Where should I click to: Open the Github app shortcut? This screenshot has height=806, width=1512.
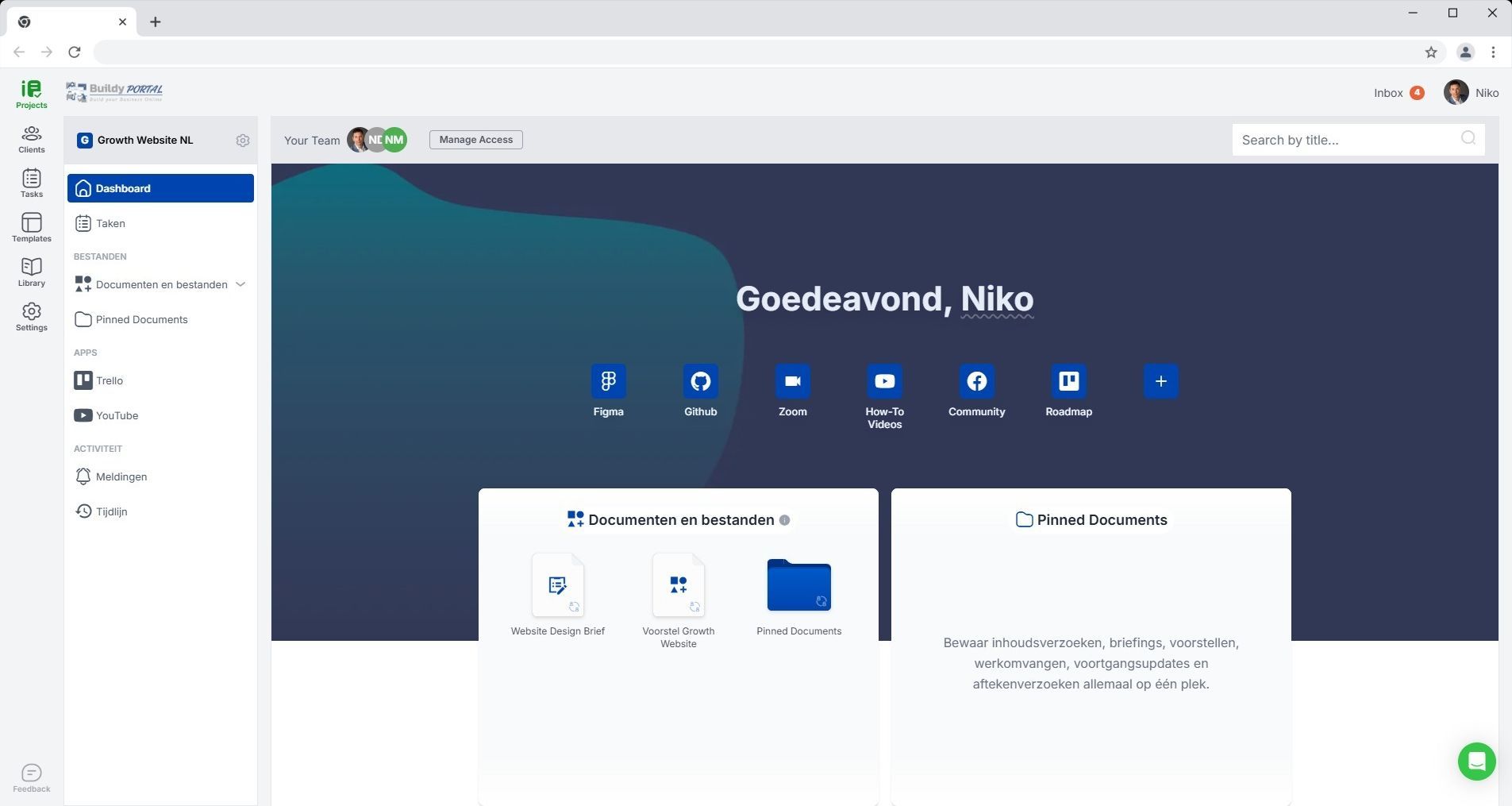click(x=700, y=381)
